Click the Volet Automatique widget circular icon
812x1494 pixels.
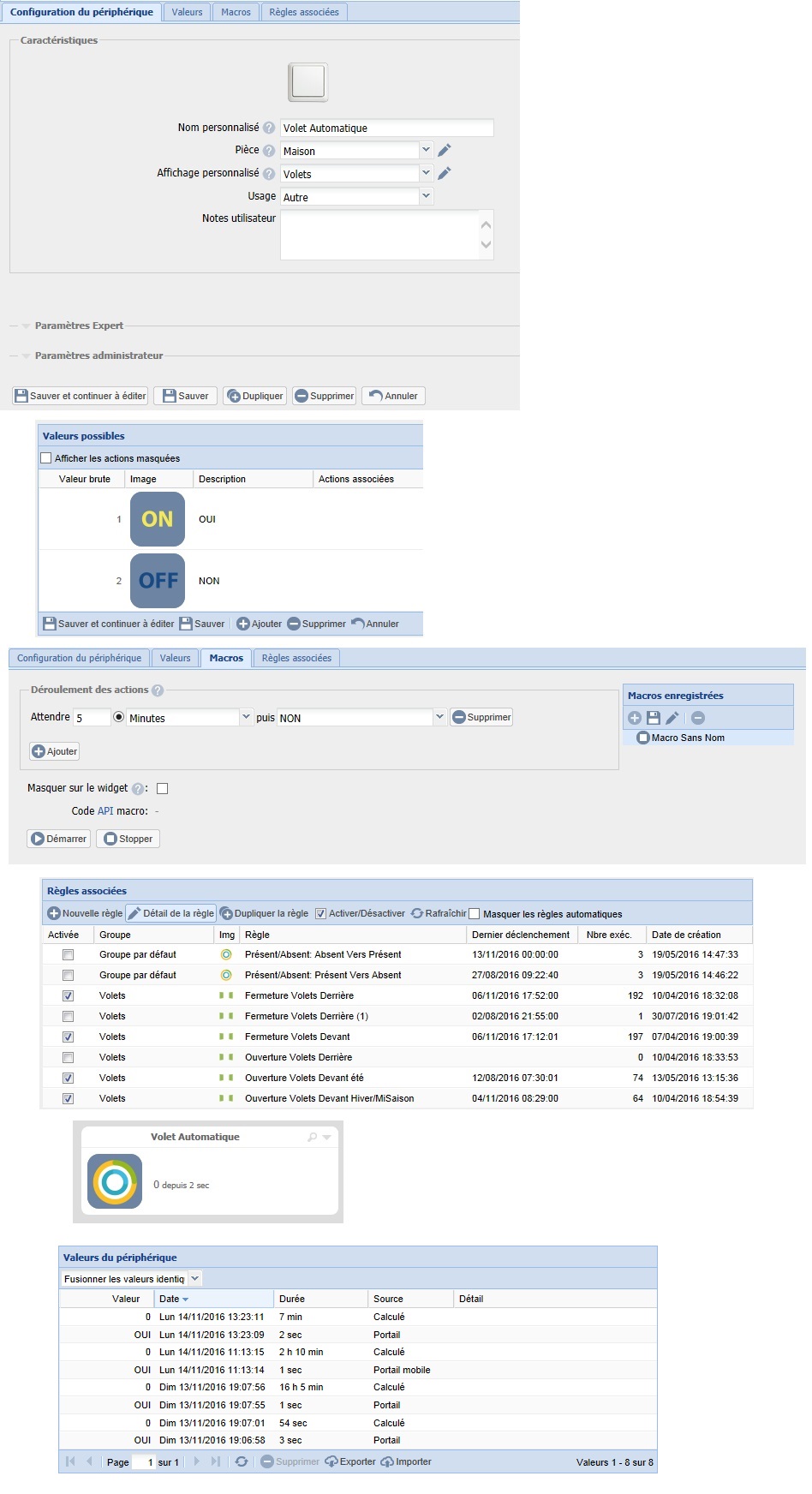click(115, 1182)
